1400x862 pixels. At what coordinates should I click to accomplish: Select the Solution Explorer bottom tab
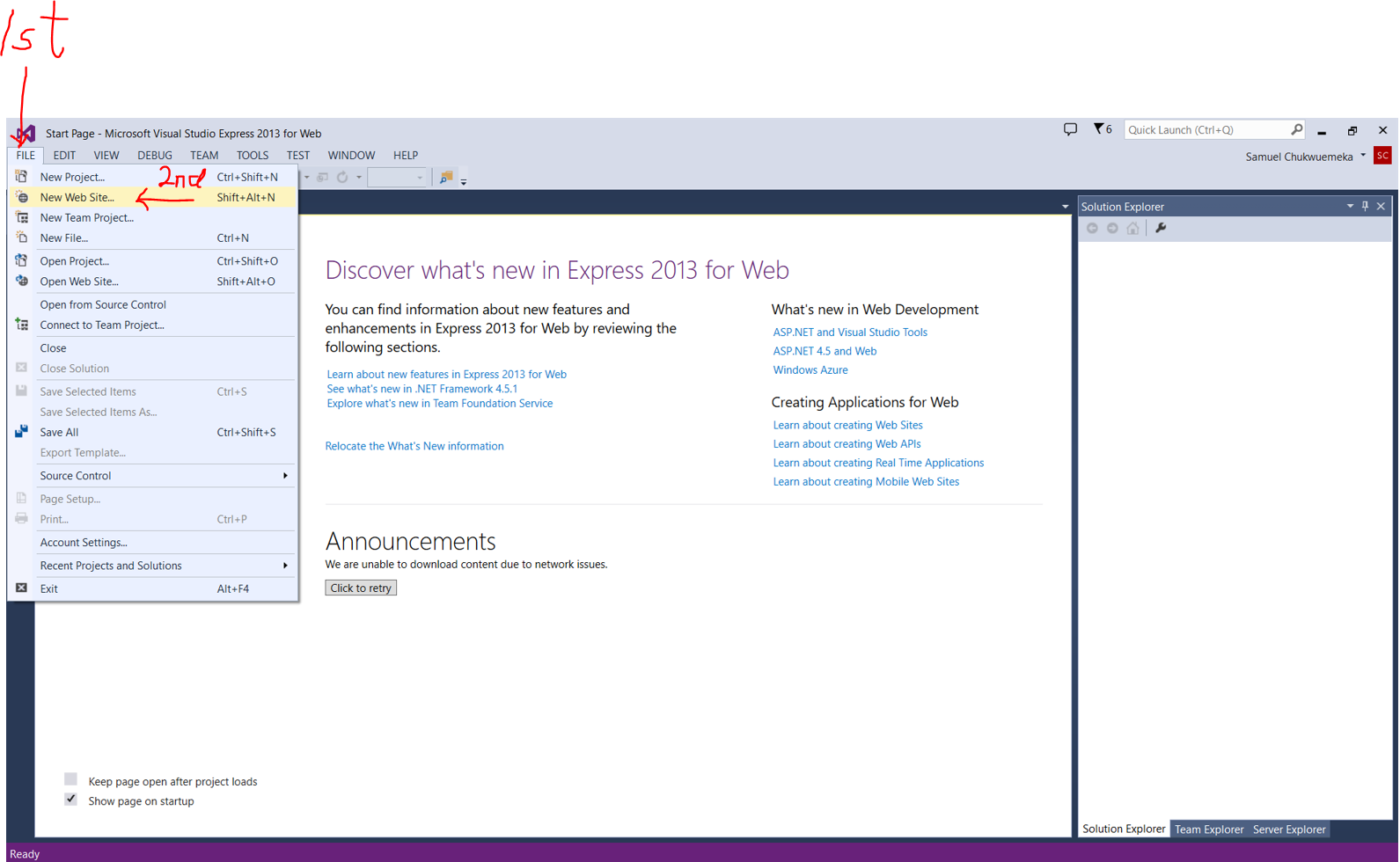pos(1124,829)
